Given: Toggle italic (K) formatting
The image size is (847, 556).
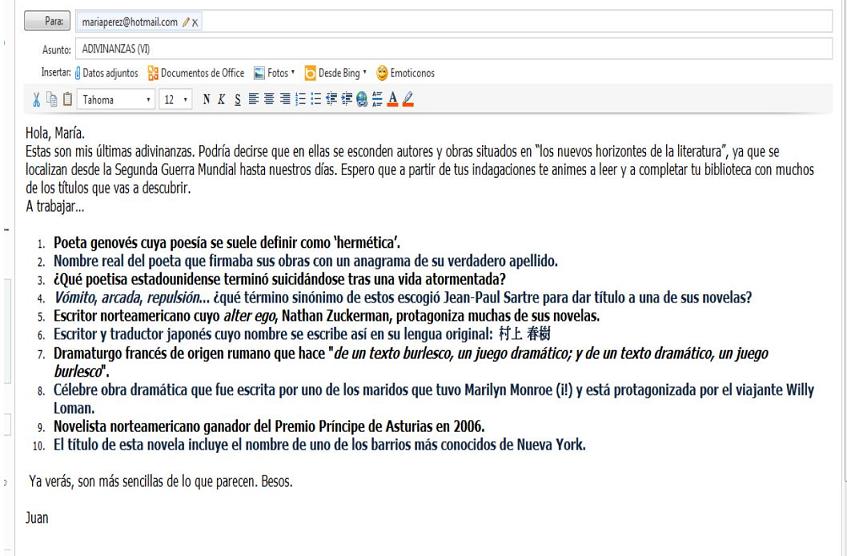Looking at the screenshot, I should (x=221, y=99).
